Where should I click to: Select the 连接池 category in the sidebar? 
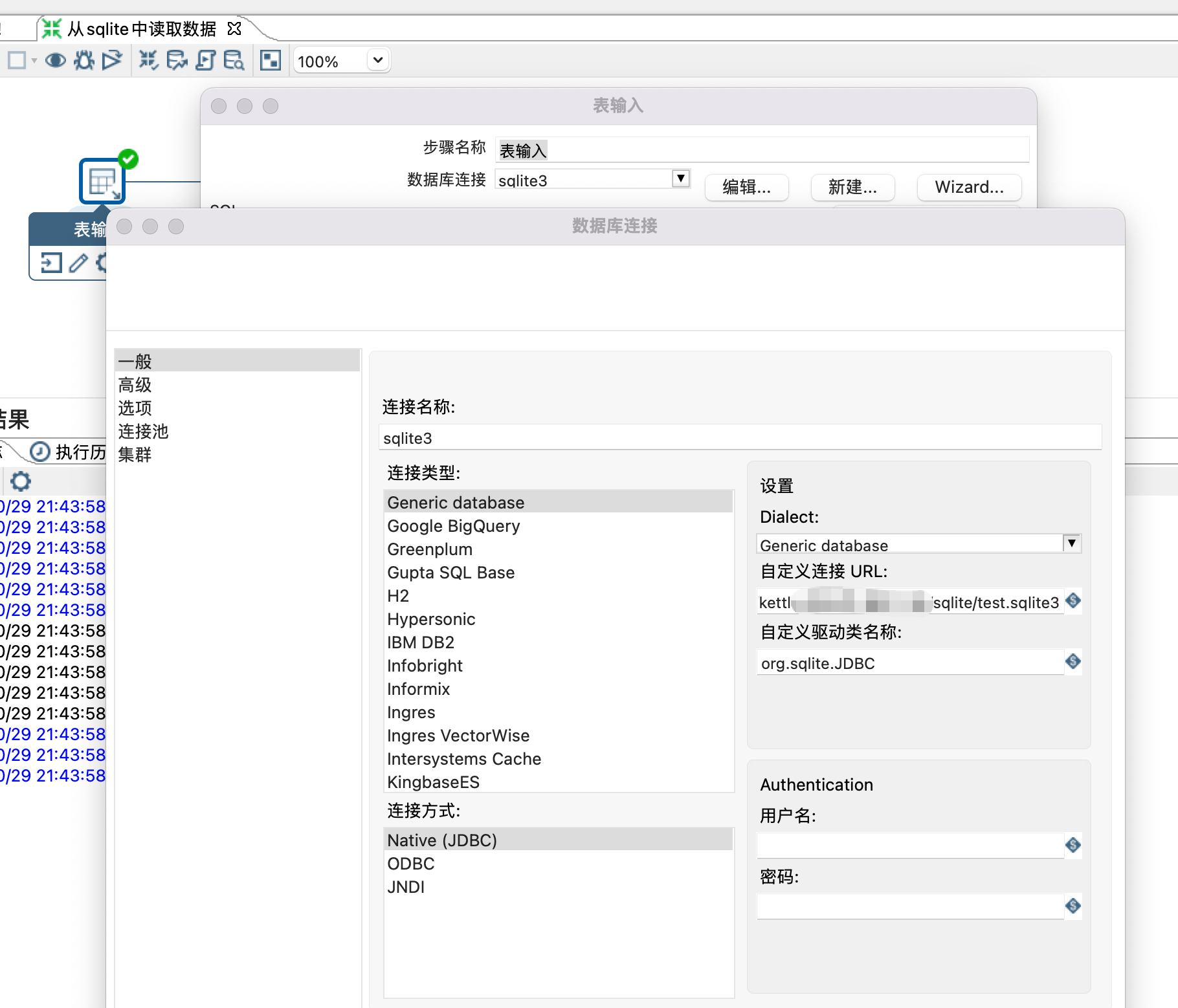[237, 432]
